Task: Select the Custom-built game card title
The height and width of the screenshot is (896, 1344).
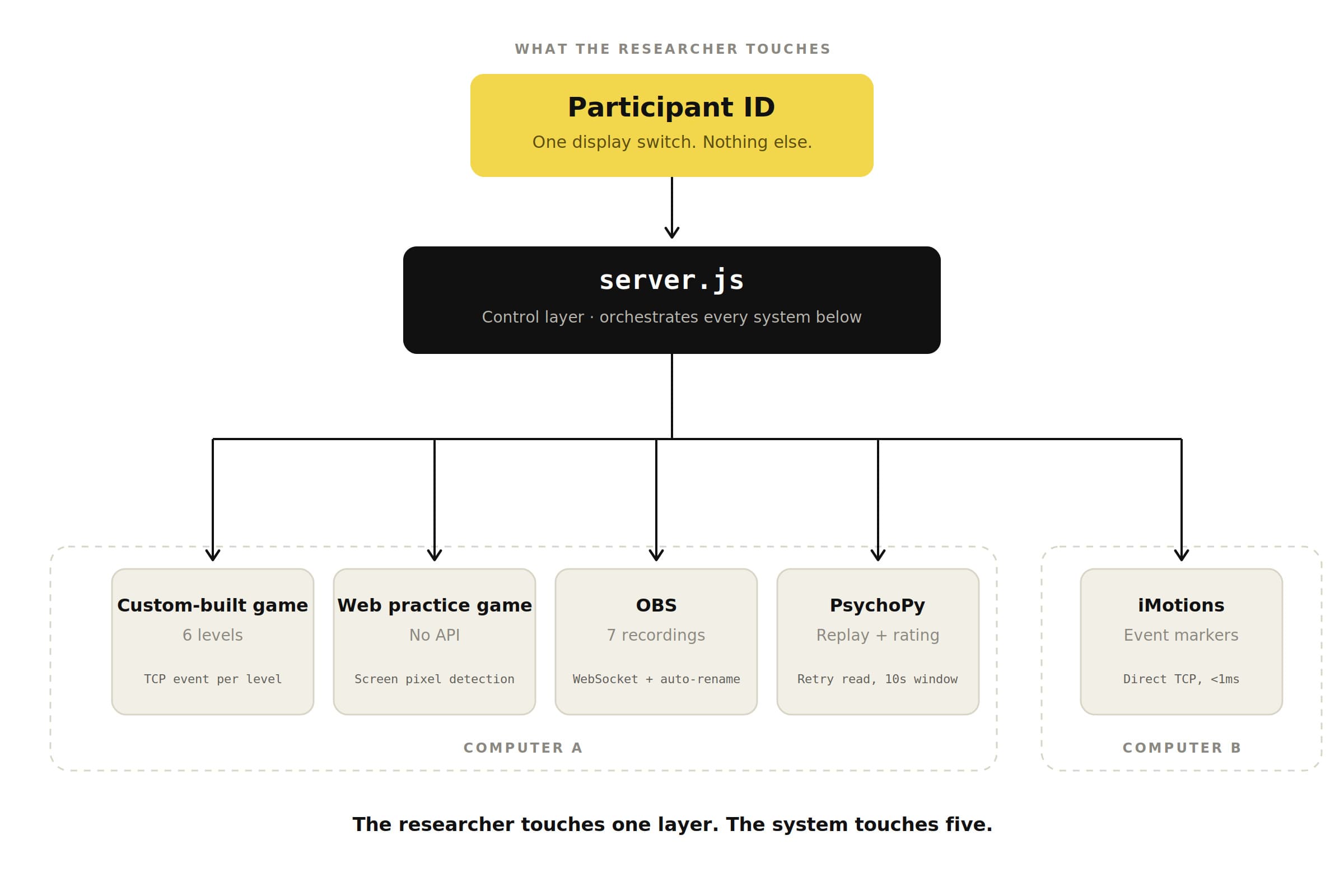Action: coord(213,605)
